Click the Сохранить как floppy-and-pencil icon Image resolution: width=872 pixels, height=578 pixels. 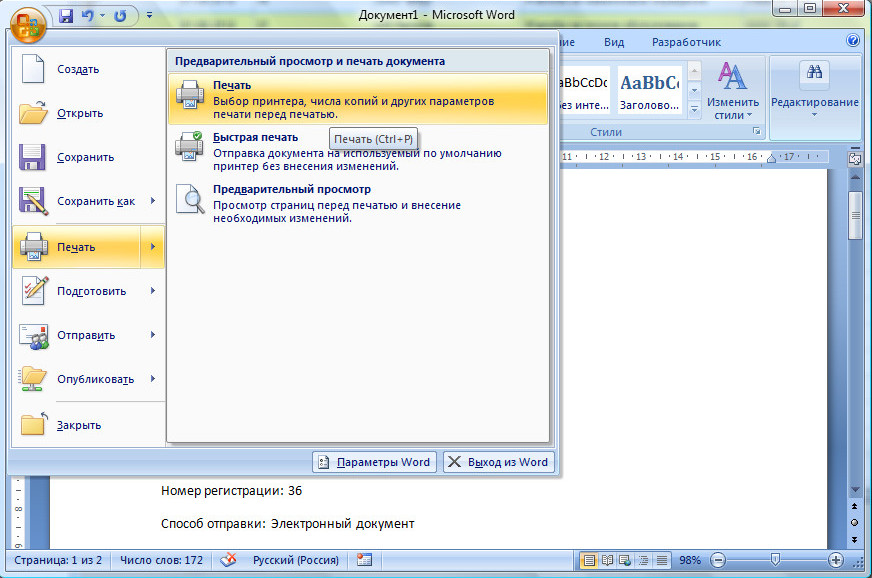pos(33,201)
